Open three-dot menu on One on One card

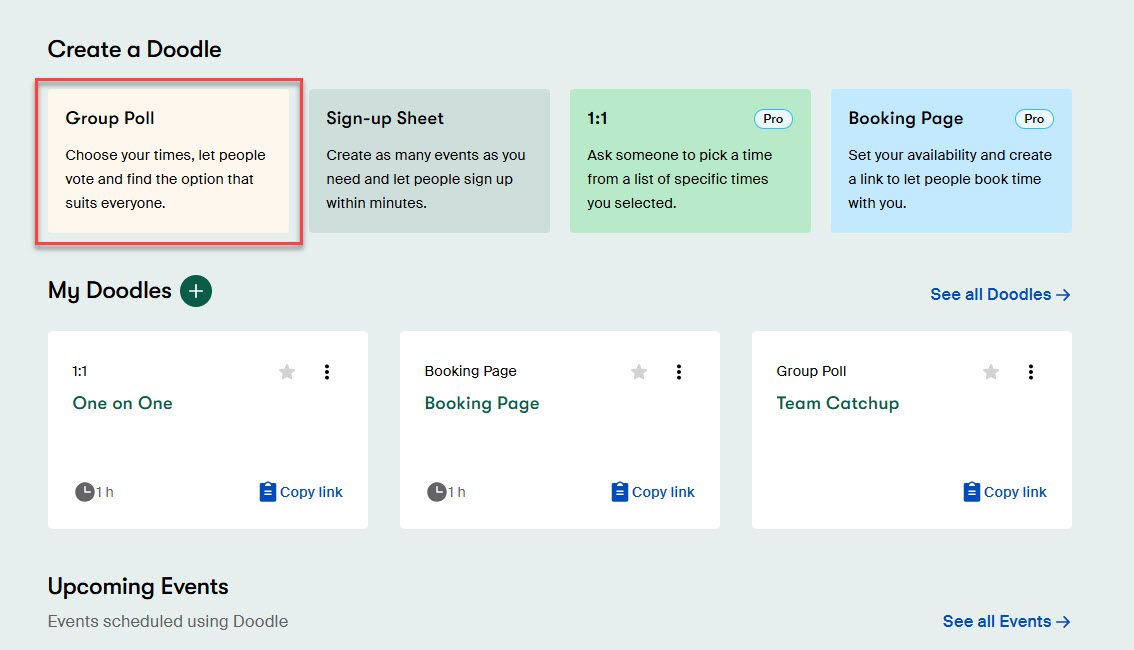[327, 372]
